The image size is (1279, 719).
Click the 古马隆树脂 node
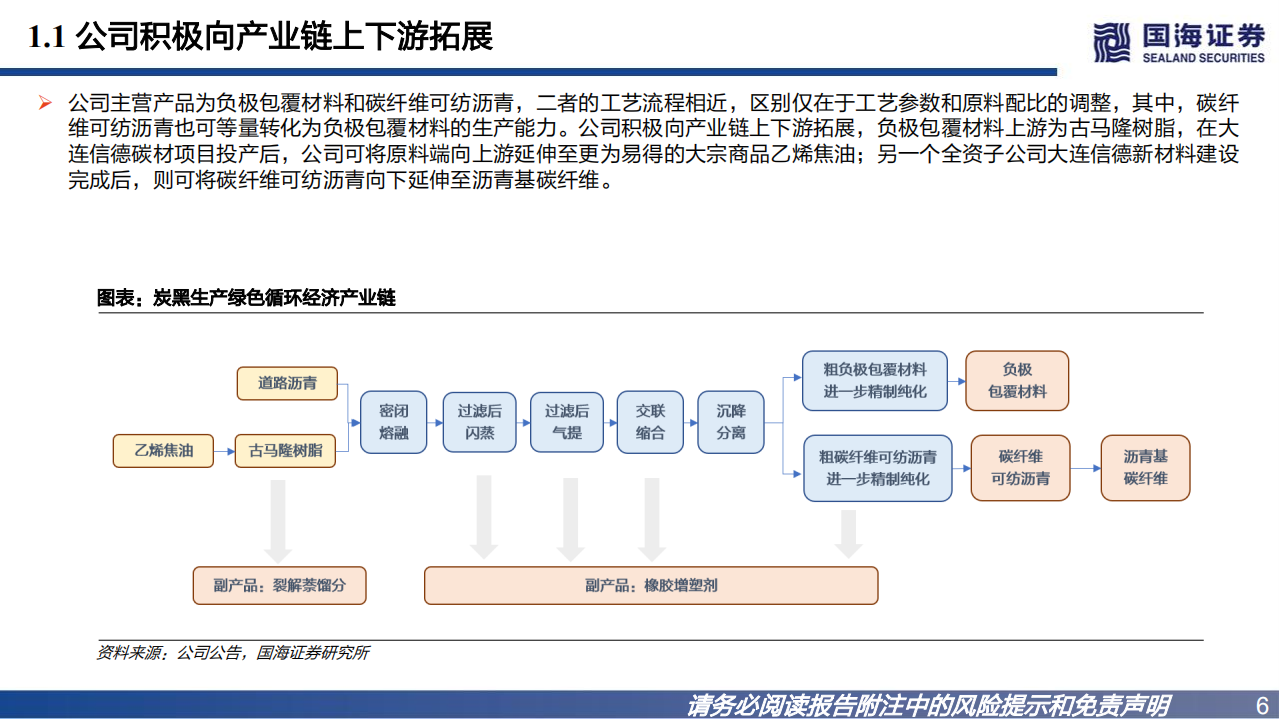[x=287, y=451]
